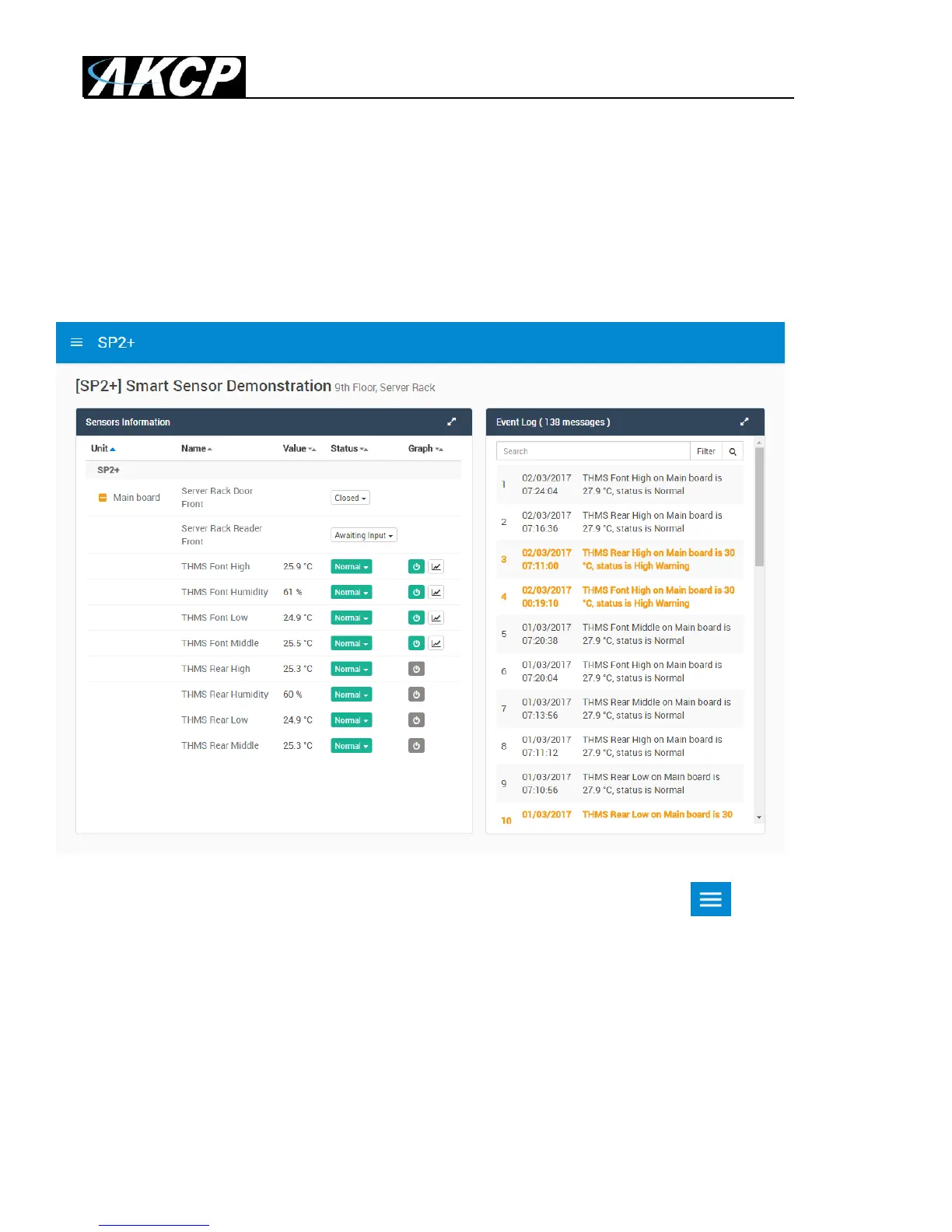The image size is (952, 1232).
Task: Open graph for THMS Font Middle
Action: pyautogui.click(x=436, y=644)
